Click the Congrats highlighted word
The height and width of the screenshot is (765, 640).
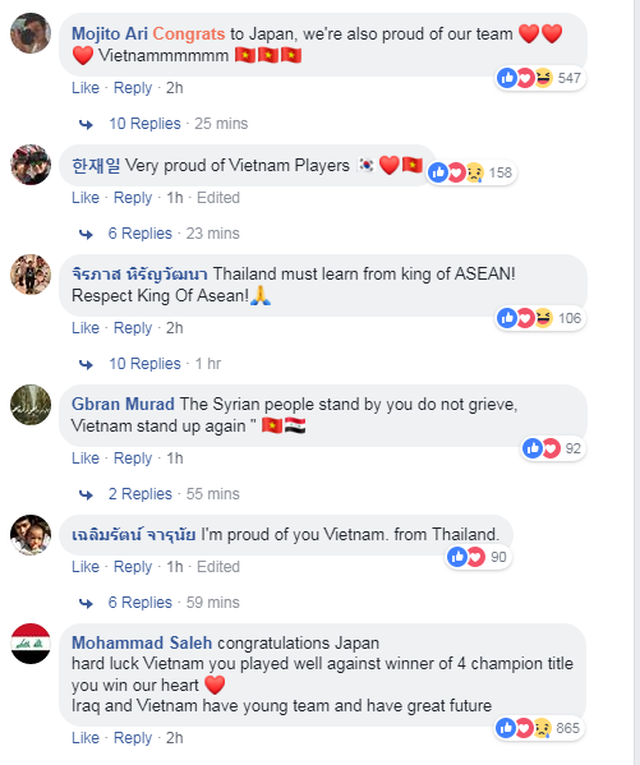coord(189,33)
